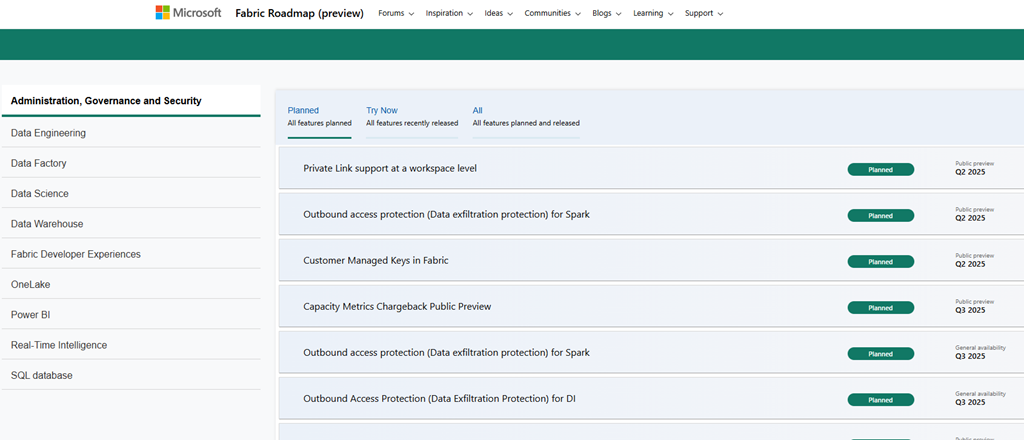Expand the Inspiration dropdown menu
Viewport: 1024px width, 440px height.
click(x=449, y=13)
